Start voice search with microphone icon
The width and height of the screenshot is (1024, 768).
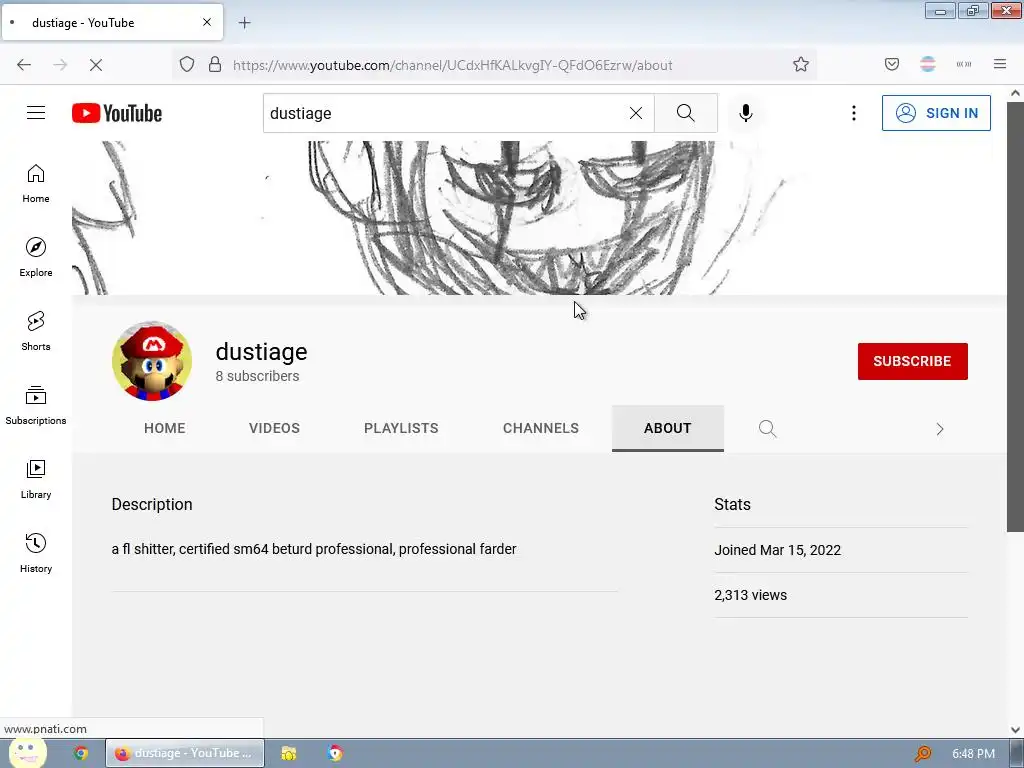746,113
